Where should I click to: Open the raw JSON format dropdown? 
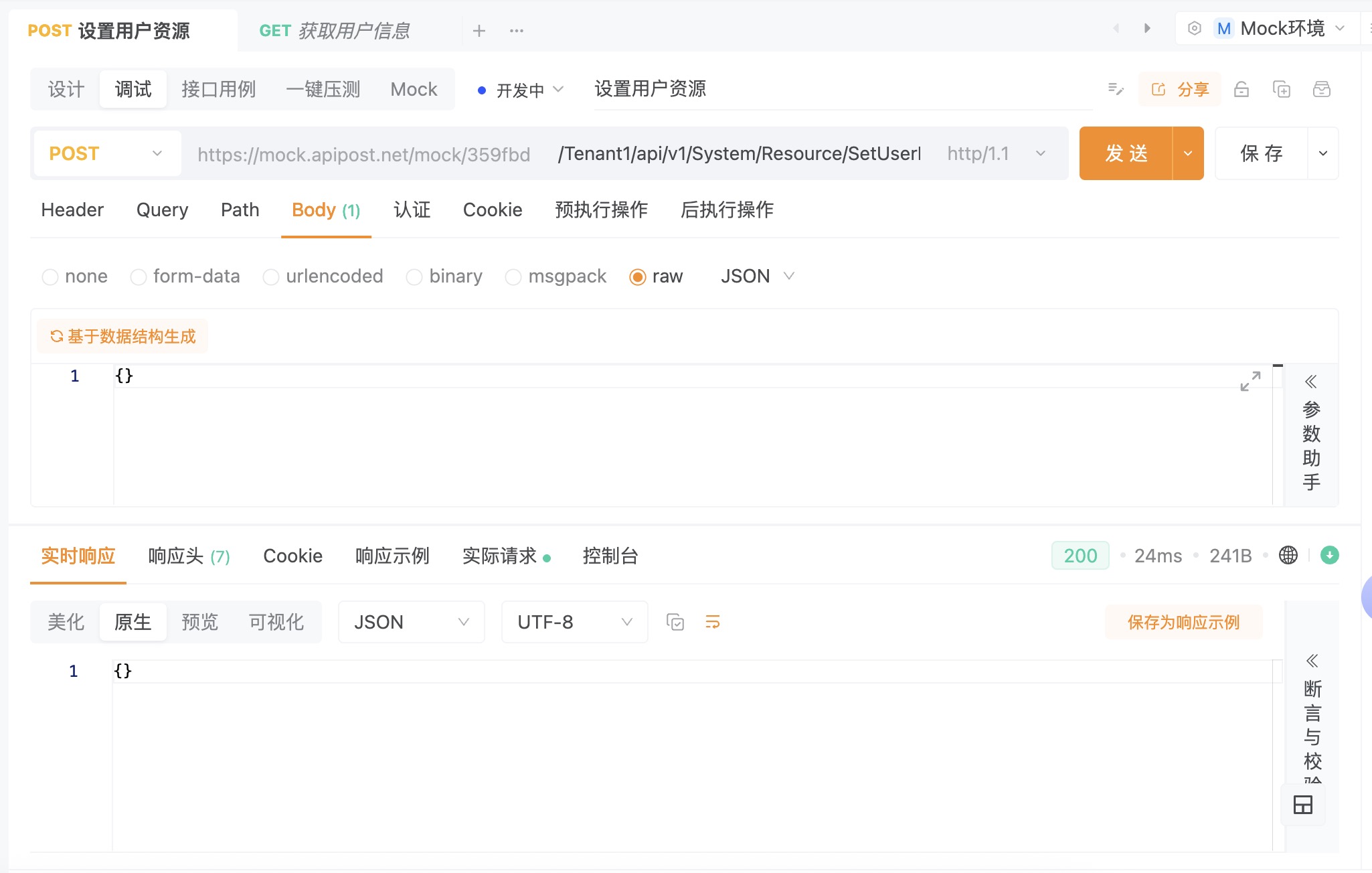point(758,276)
